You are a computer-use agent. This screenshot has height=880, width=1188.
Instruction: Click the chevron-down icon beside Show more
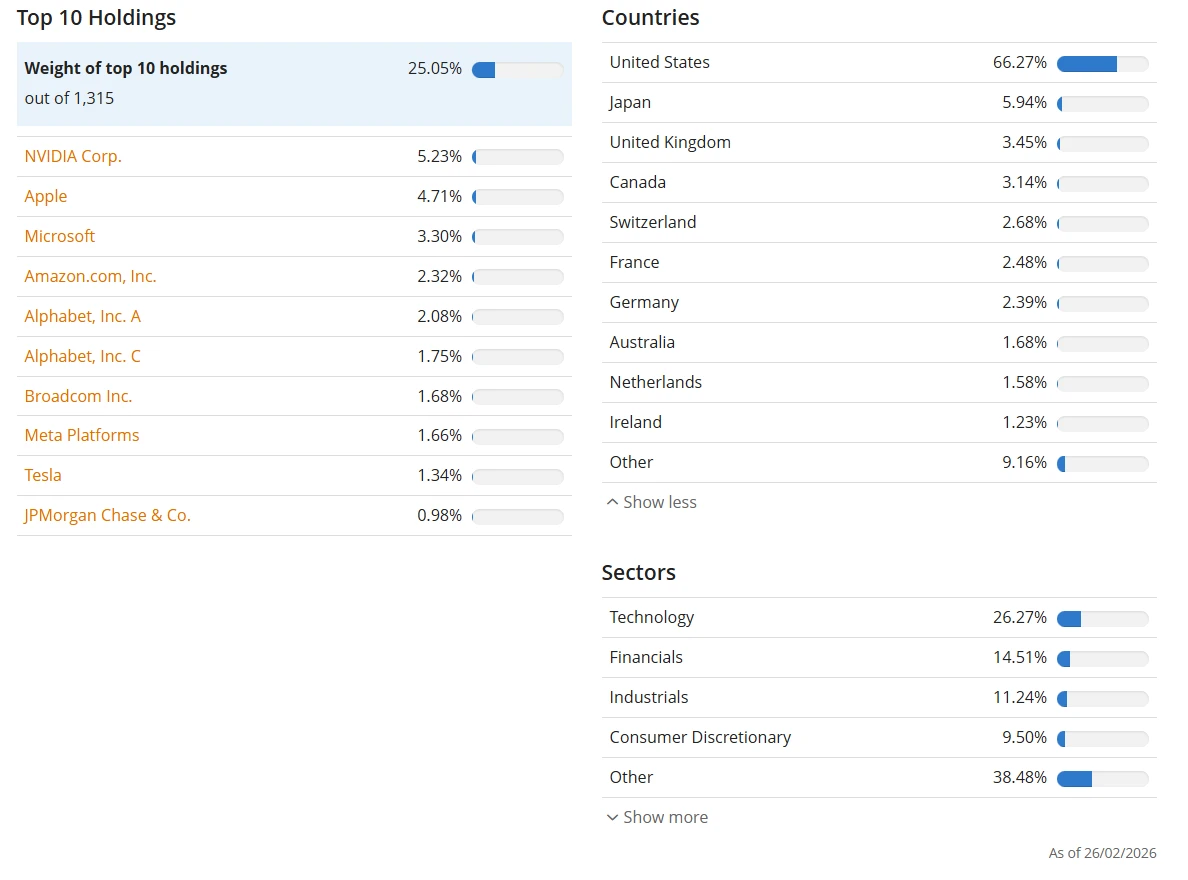click(612, 818)
